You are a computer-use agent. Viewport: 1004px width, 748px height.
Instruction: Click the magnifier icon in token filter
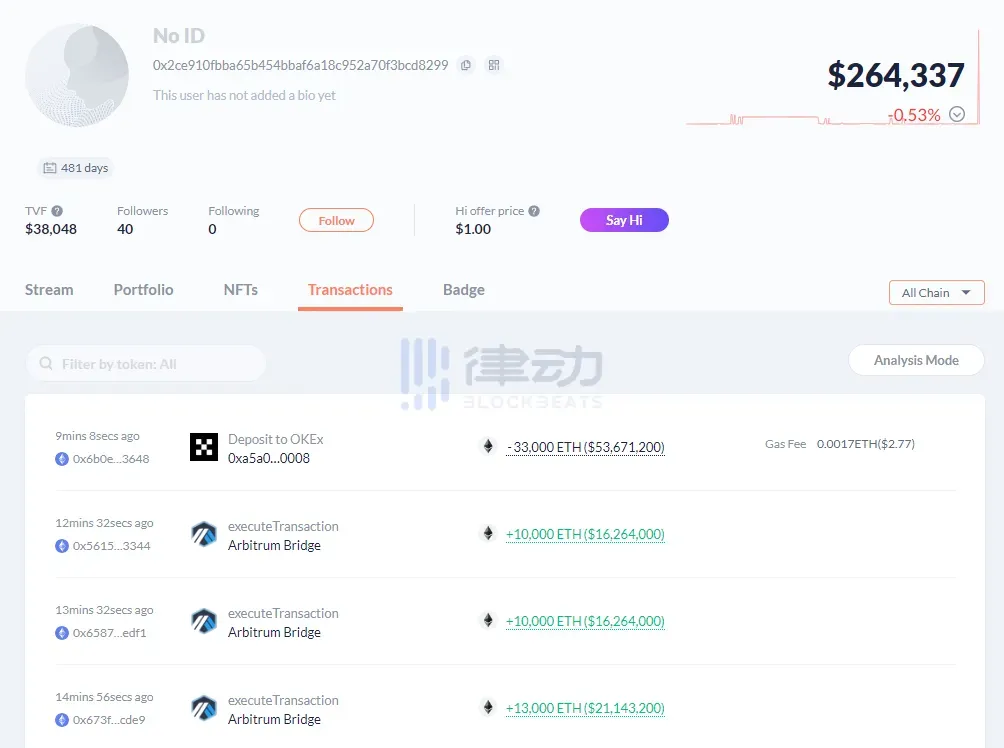[46, 364]
